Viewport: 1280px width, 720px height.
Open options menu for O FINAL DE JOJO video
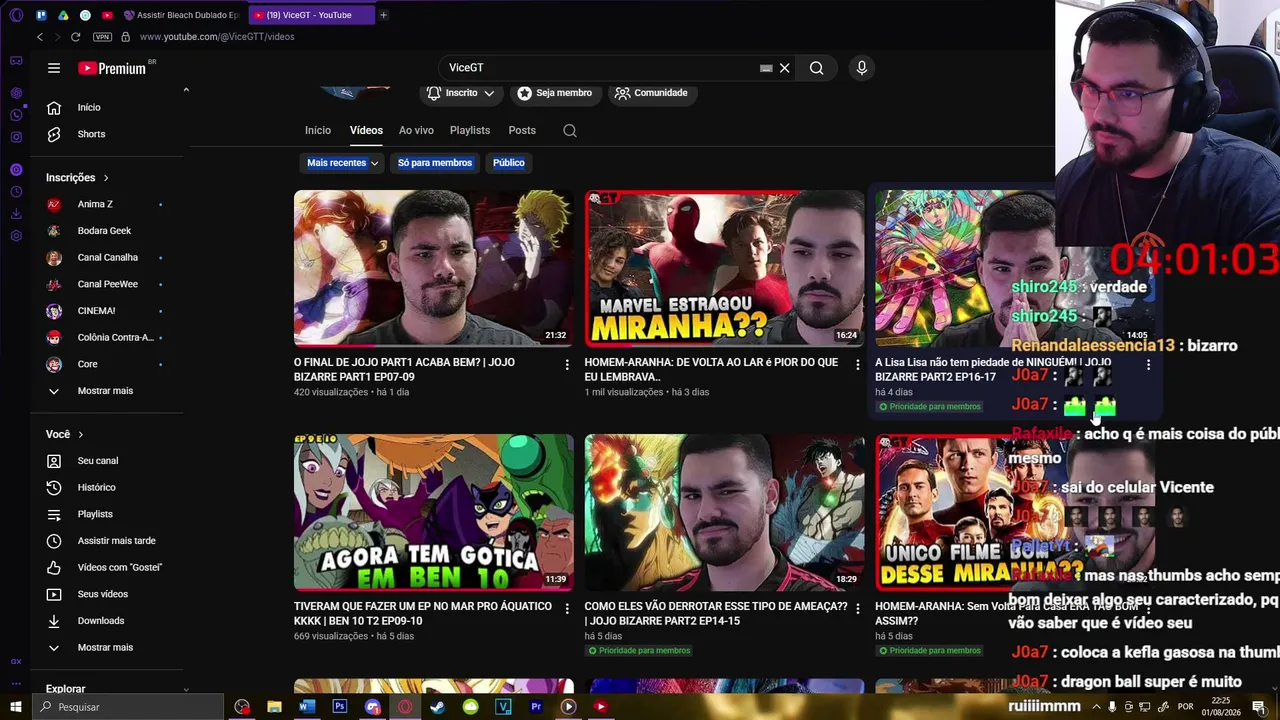click(x=567, y=365)
